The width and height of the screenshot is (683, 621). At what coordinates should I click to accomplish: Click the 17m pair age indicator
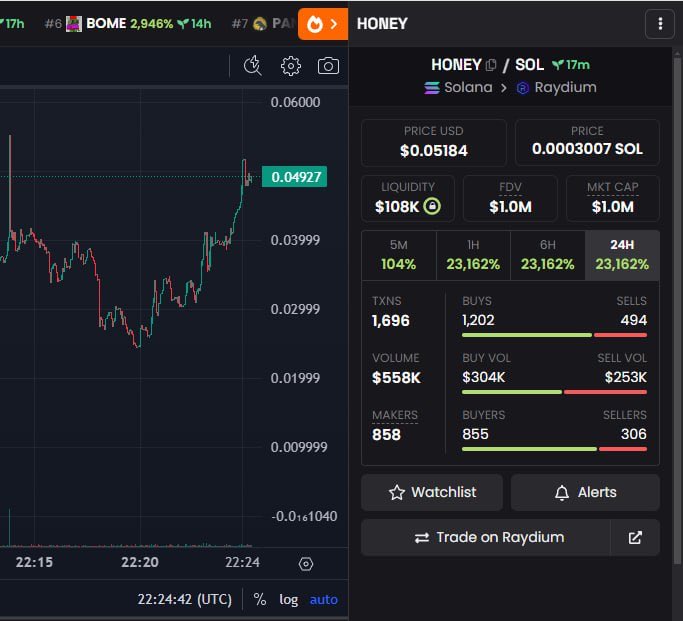[x=571, y=65]
